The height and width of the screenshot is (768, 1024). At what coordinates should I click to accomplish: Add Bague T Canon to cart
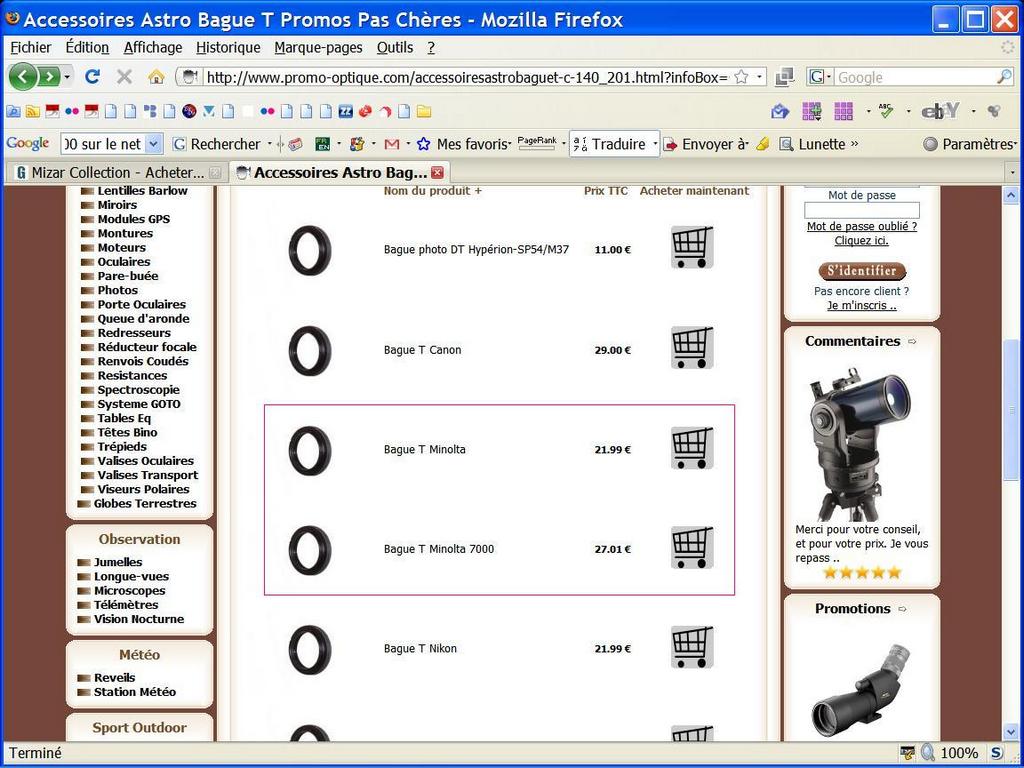tap(692, 348)
